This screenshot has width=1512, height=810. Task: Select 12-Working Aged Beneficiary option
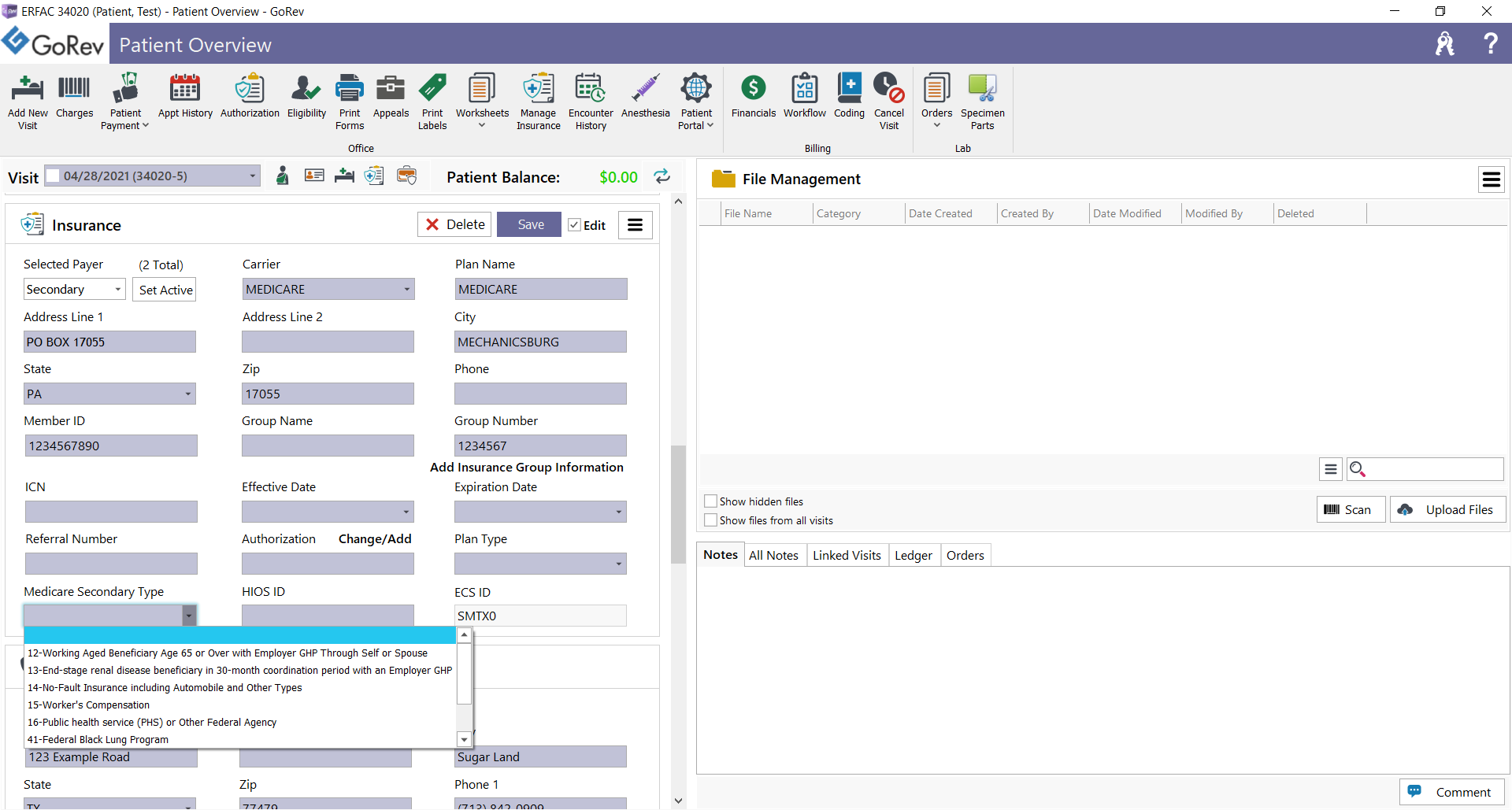click(240, 653)
